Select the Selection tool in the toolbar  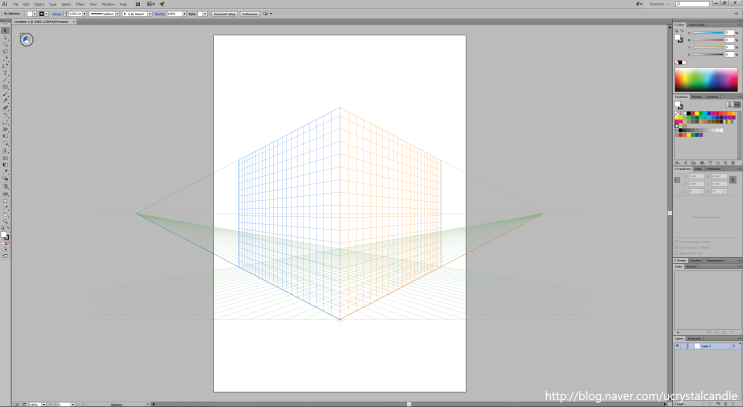pos(5,31)
